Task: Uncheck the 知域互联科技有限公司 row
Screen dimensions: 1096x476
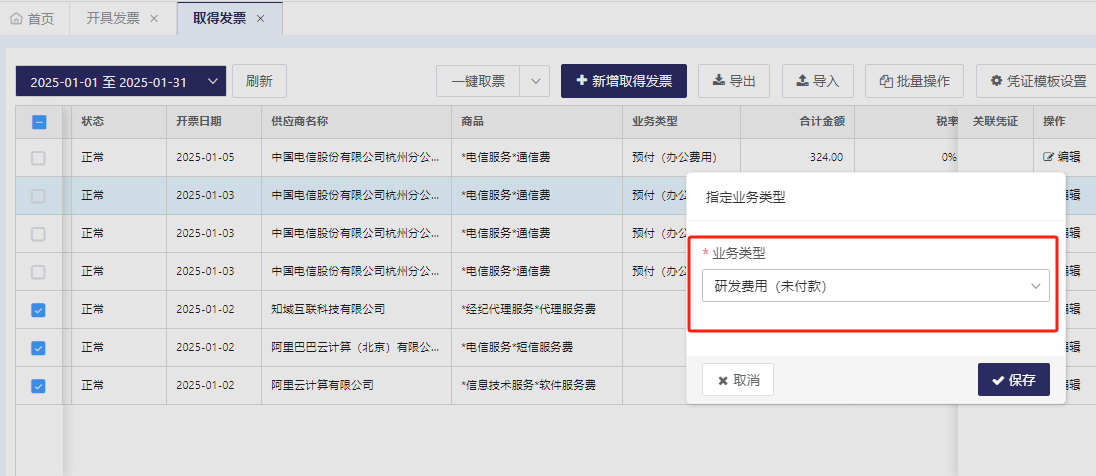Action: pos(38,310)
